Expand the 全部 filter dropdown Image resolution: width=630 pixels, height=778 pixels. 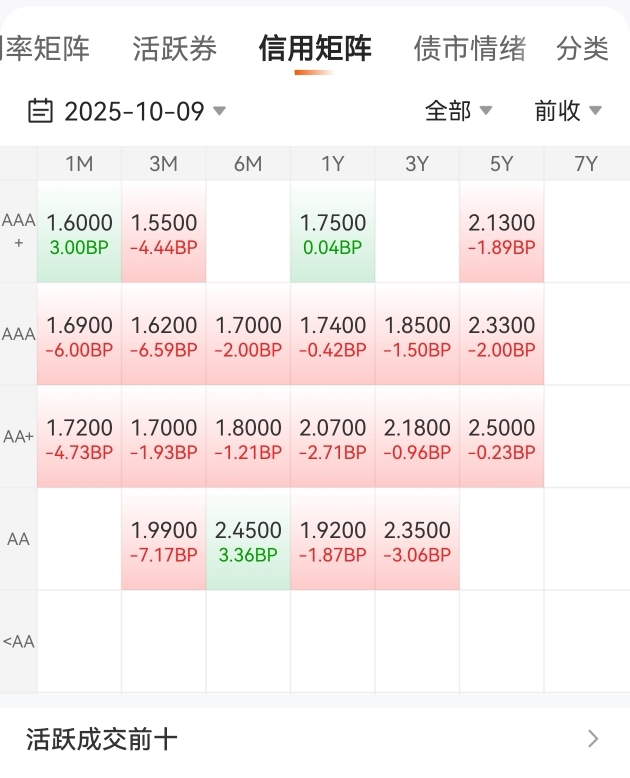click(458, 111)
